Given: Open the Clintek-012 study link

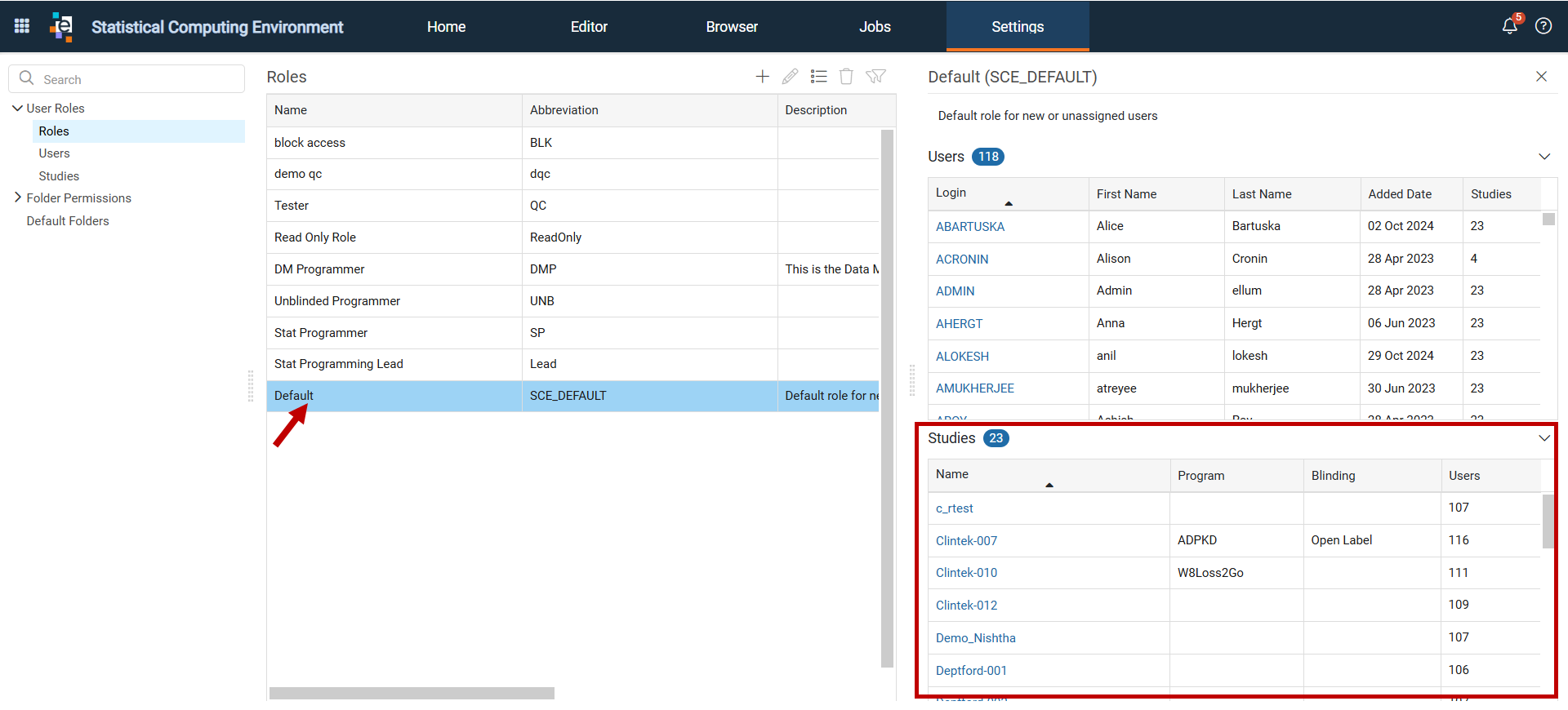Looking at the screenshot, I should (966, 605).
